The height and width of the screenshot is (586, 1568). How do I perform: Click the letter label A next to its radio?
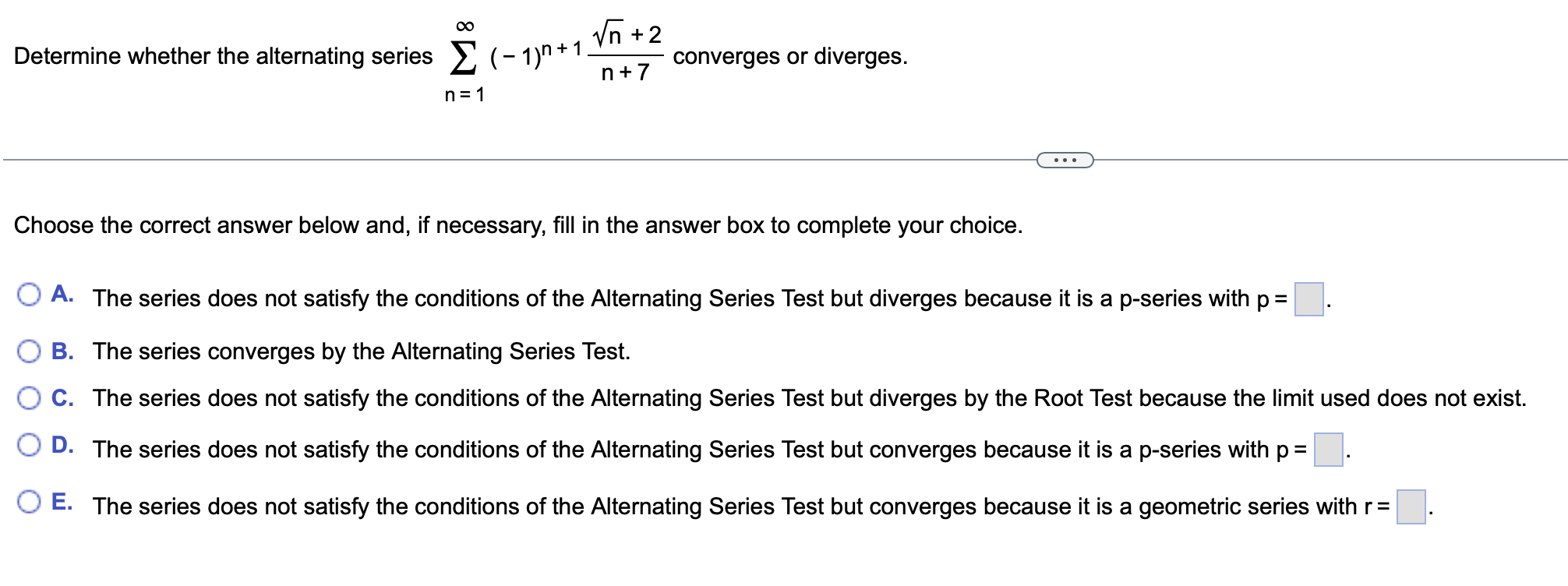(62, 292)
